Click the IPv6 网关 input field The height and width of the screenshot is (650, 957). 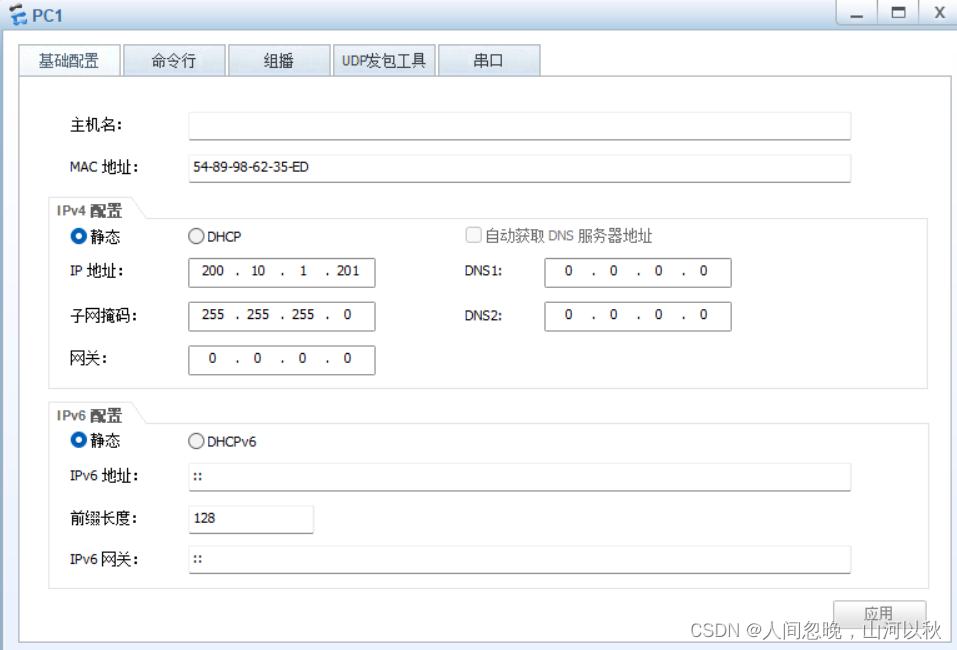coord(519,560)
